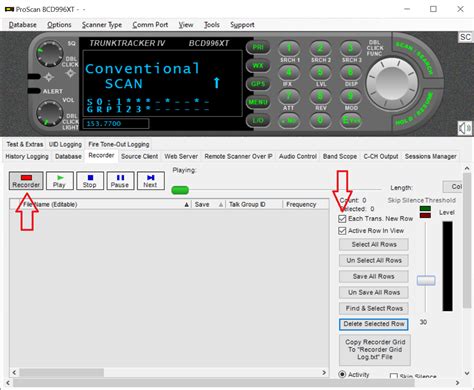Push the decimal No keypad button

tap(289, 120)
